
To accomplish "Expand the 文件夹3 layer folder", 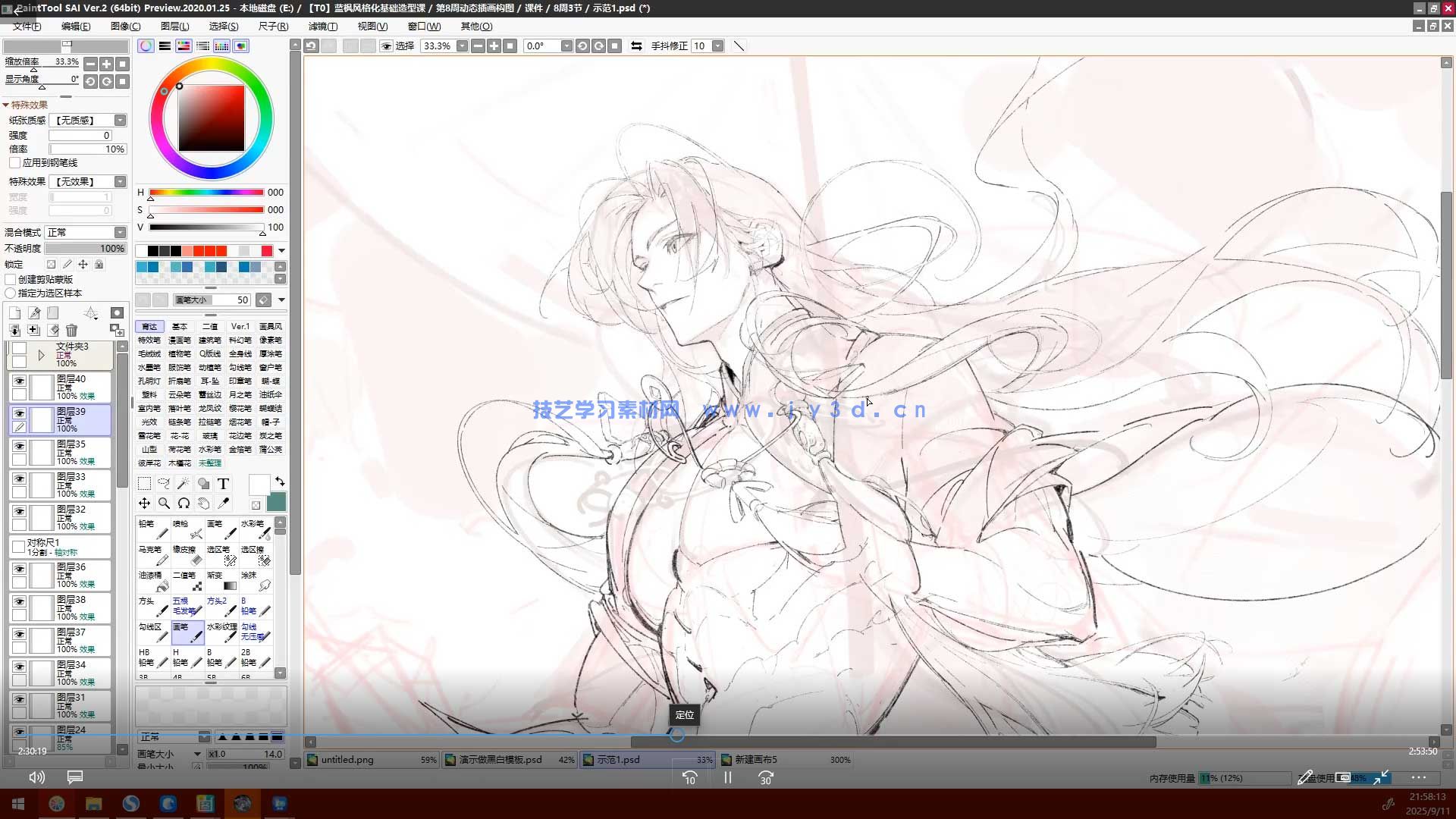I will 41,355.
